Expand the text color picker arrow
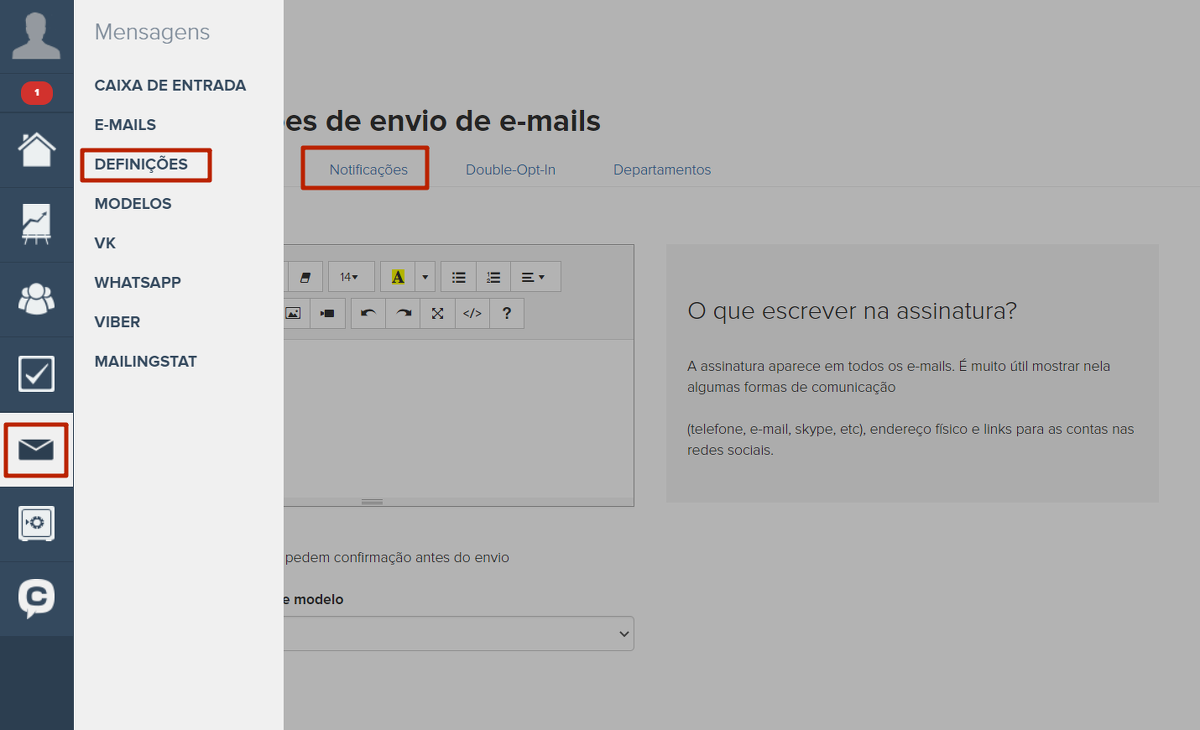1200x730 pixels. [426, 277]
